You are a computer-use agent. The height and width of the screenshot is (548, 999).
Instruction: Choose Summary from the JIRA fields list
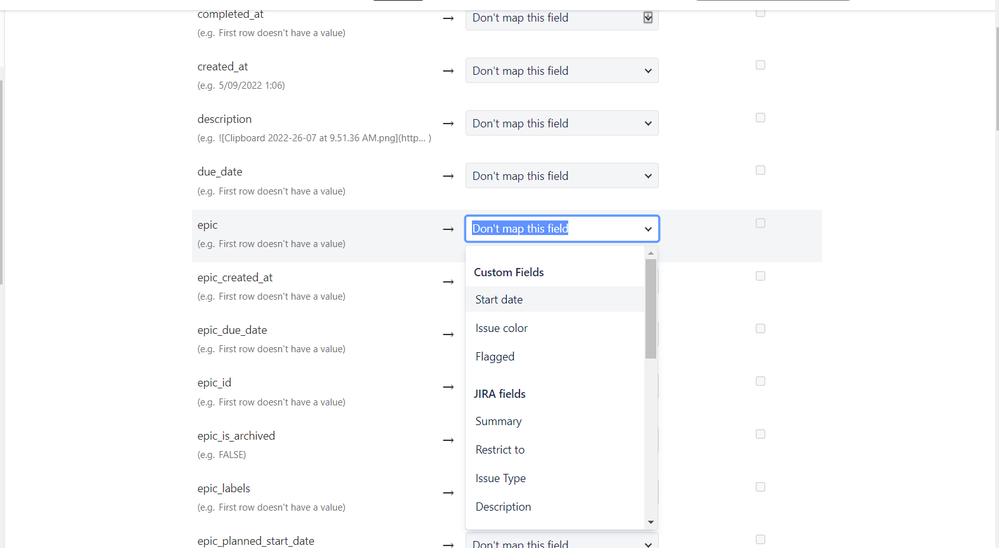(x=555, y=421)
